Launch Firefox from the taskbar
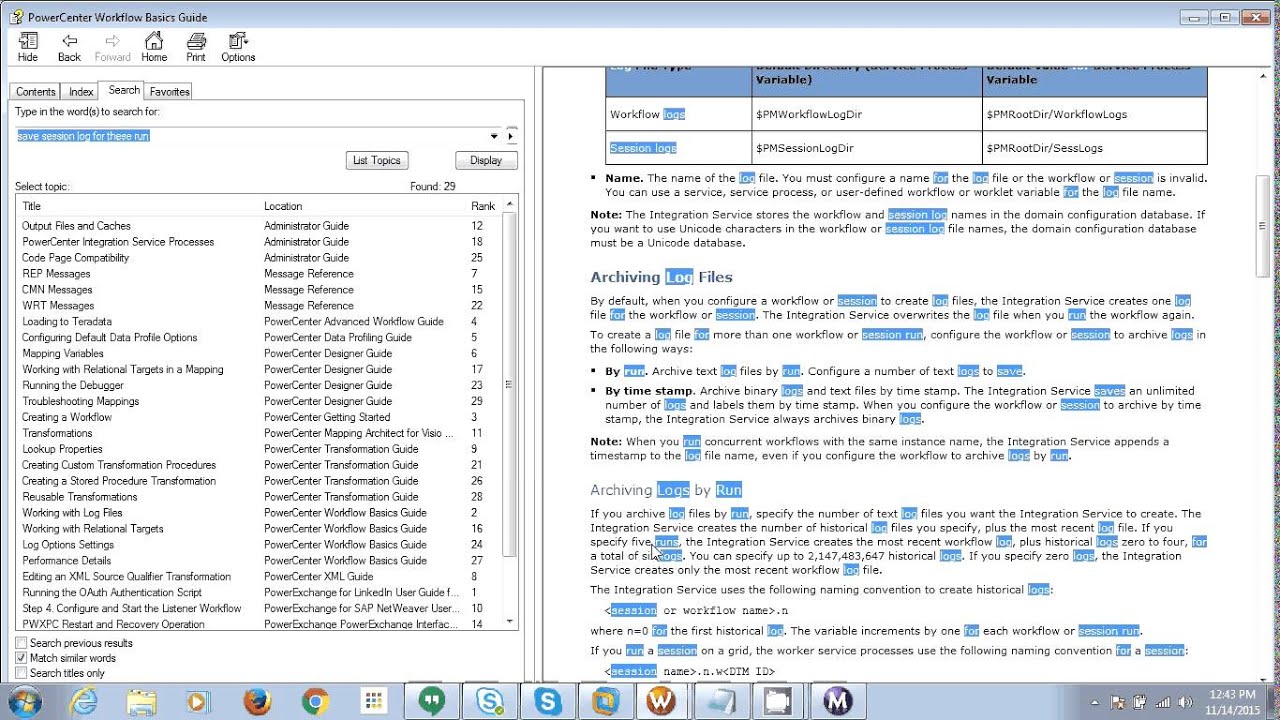The height and width of the screenshot is (720, 1280). click(257, 701)
